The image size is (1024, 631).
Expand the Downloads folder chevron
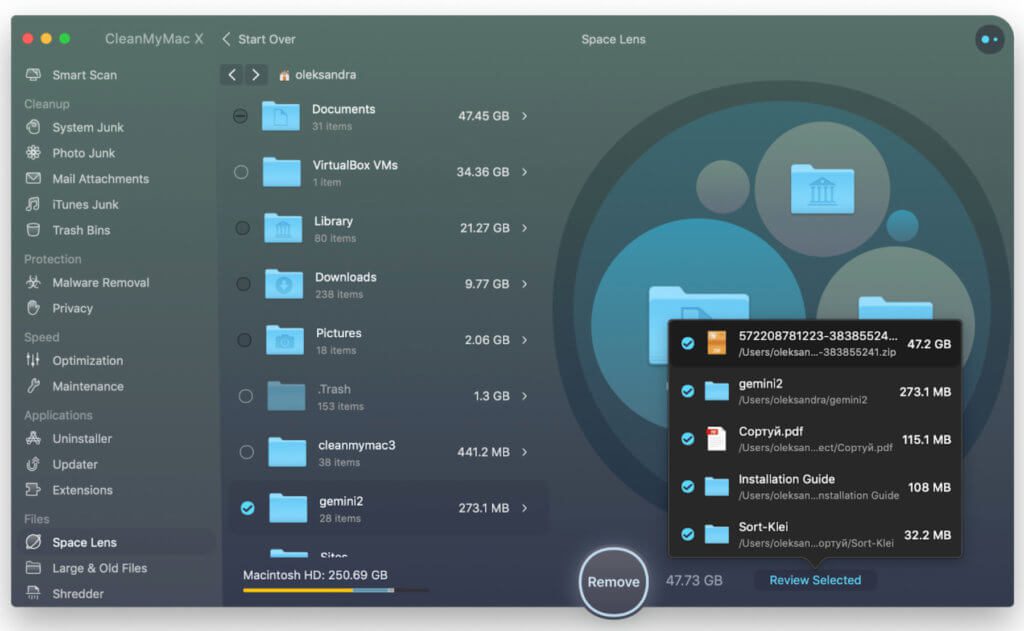[x=524, y=284]
